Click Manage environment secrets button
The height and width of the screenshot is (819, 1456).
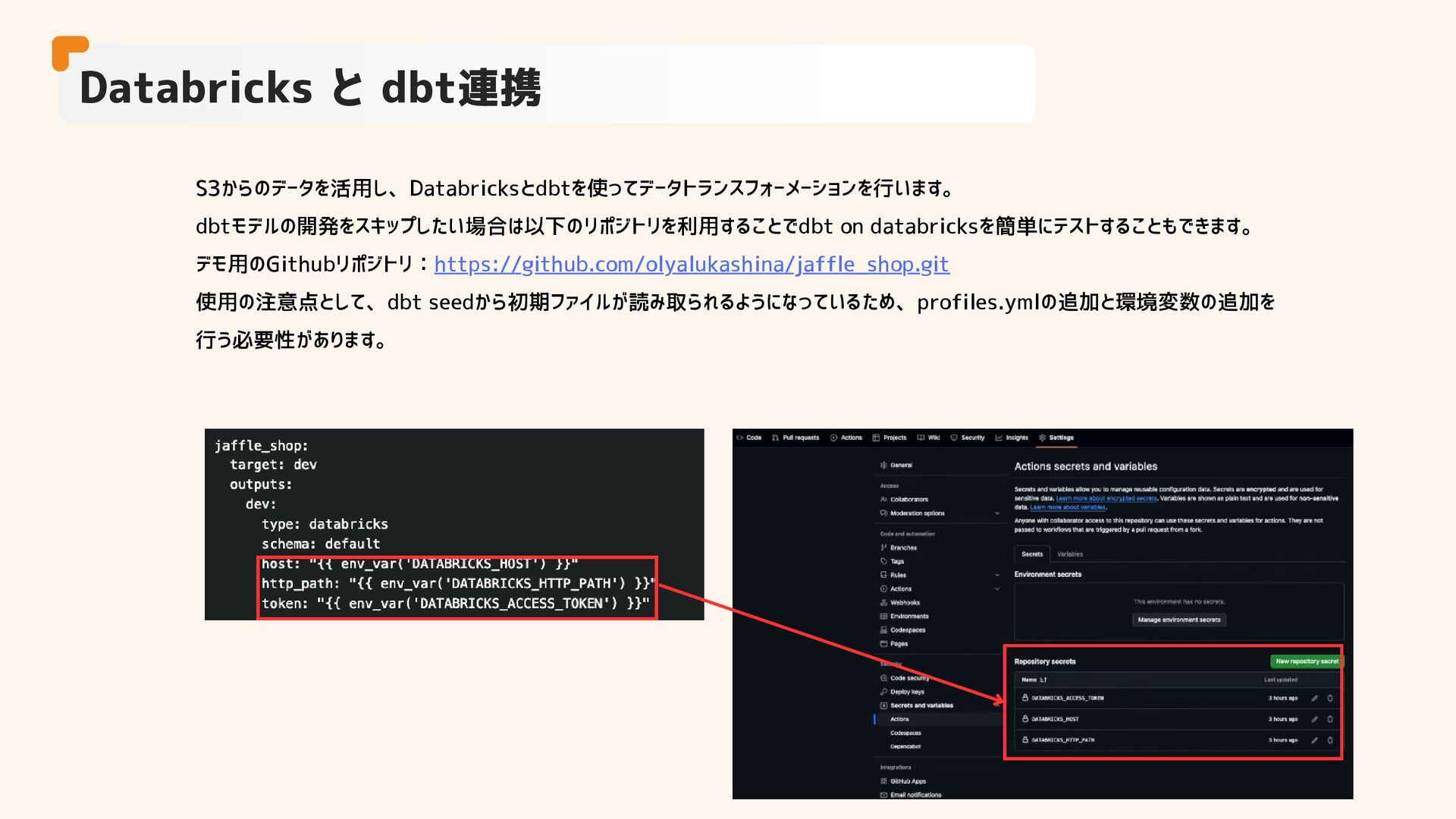click(x=1178, y=620)
